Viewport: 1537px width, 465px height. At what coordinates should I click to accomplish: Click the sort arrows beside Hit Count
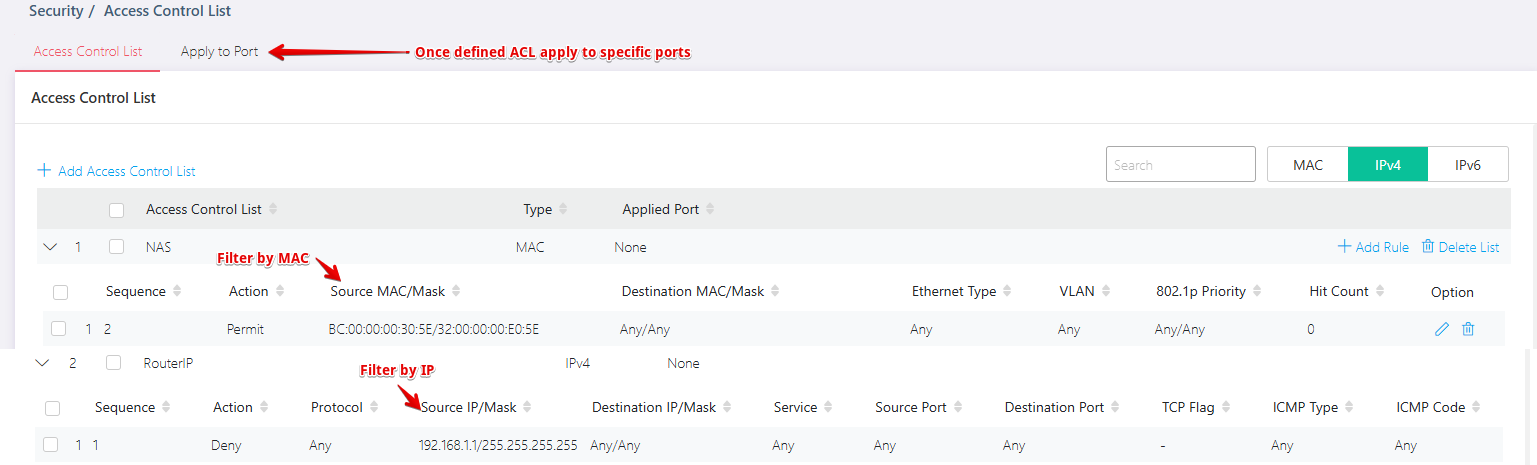pos(1381,291)
